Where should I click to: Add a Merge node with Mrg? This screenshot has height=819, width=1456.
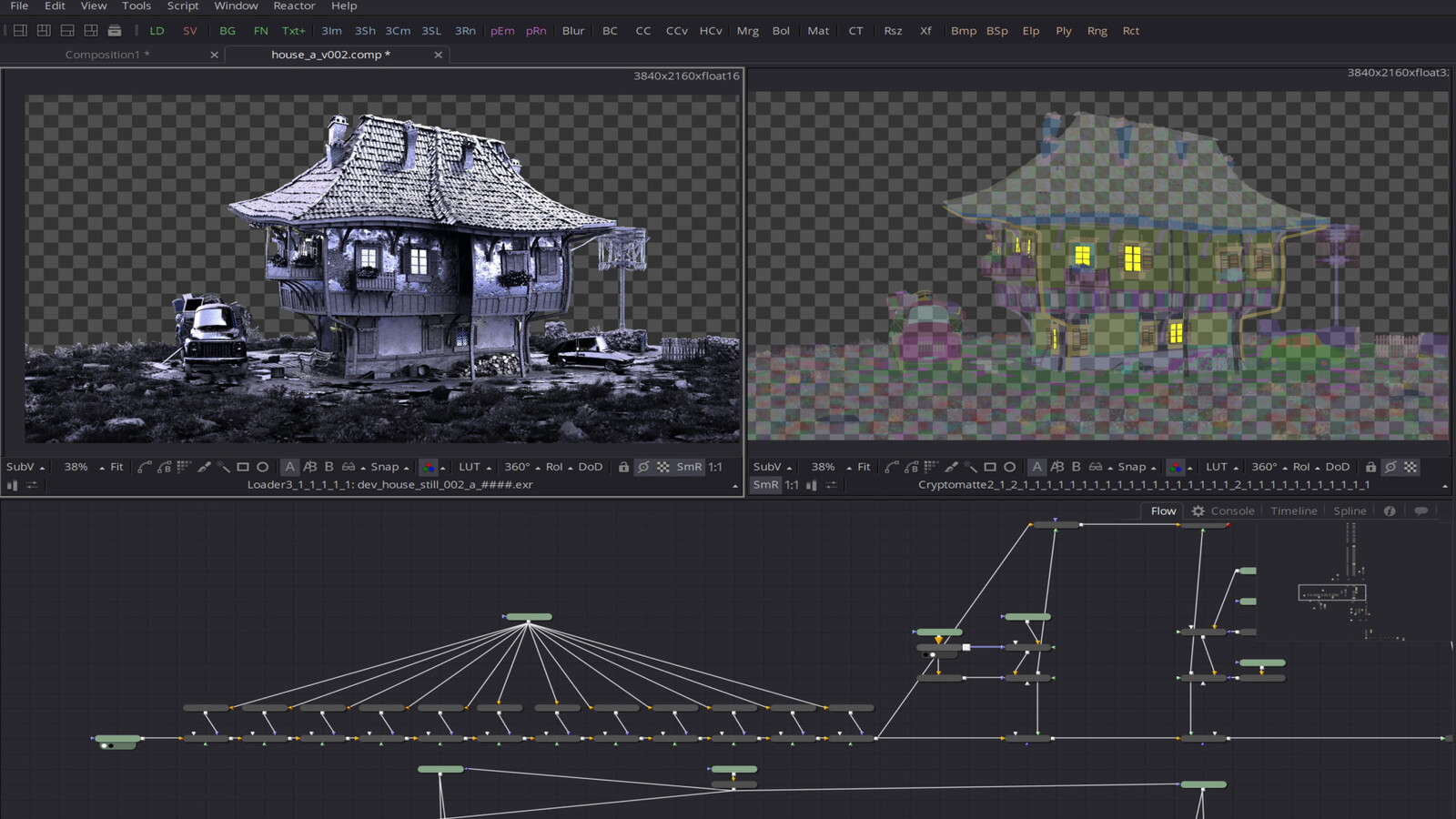pyautogui.click(x=747, y=30)
